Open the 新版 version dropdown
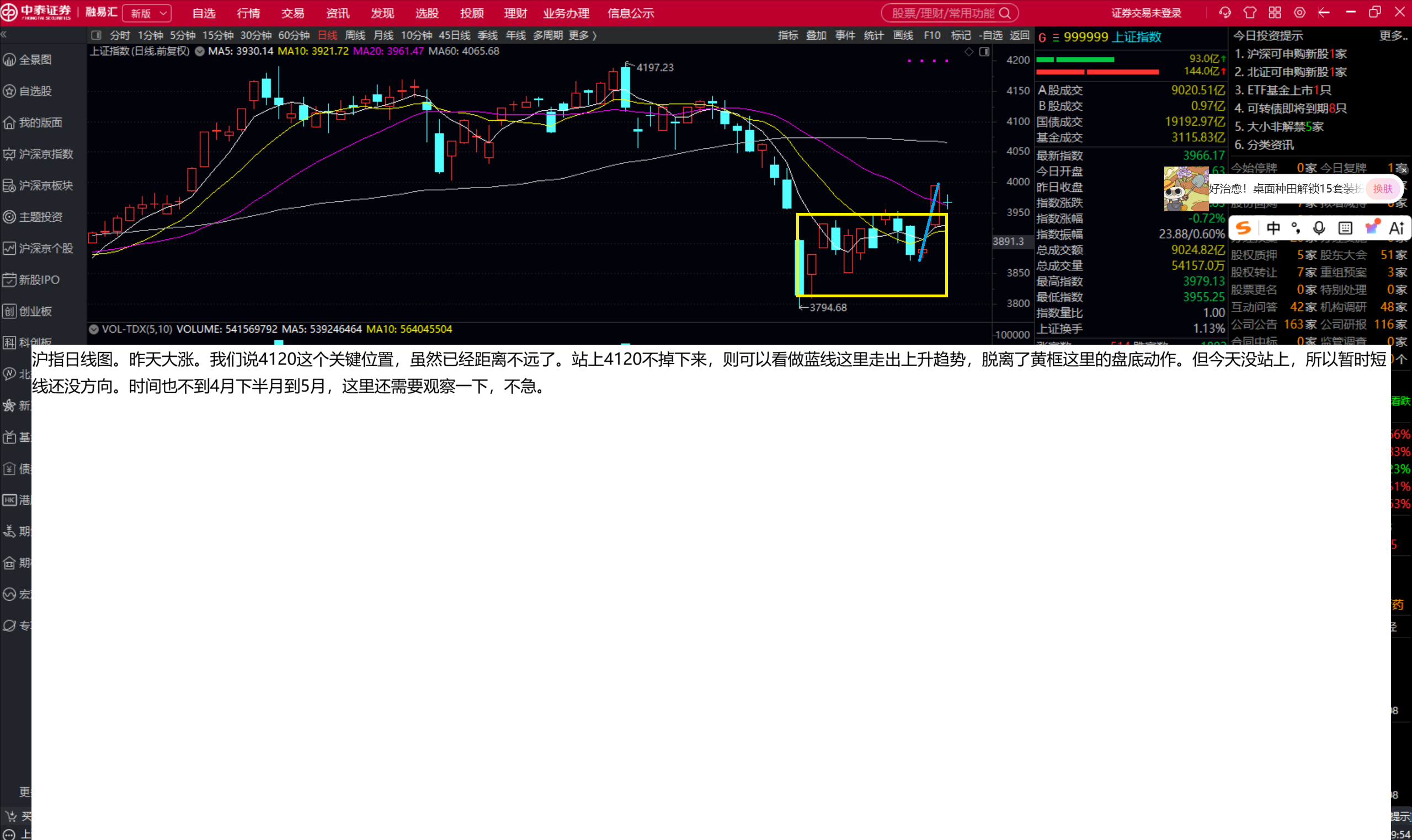This screenshot has height=840, width=1412. click(147, 13)
